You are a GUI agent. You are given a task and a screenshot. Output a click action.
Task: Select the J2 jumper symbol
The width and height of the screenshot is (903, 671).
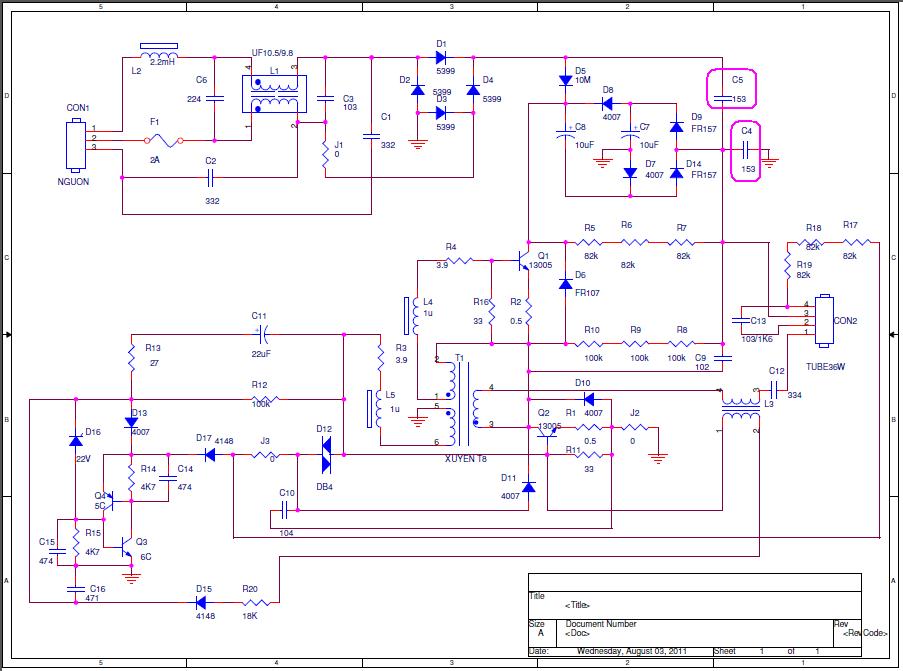[x=635, y=427]
